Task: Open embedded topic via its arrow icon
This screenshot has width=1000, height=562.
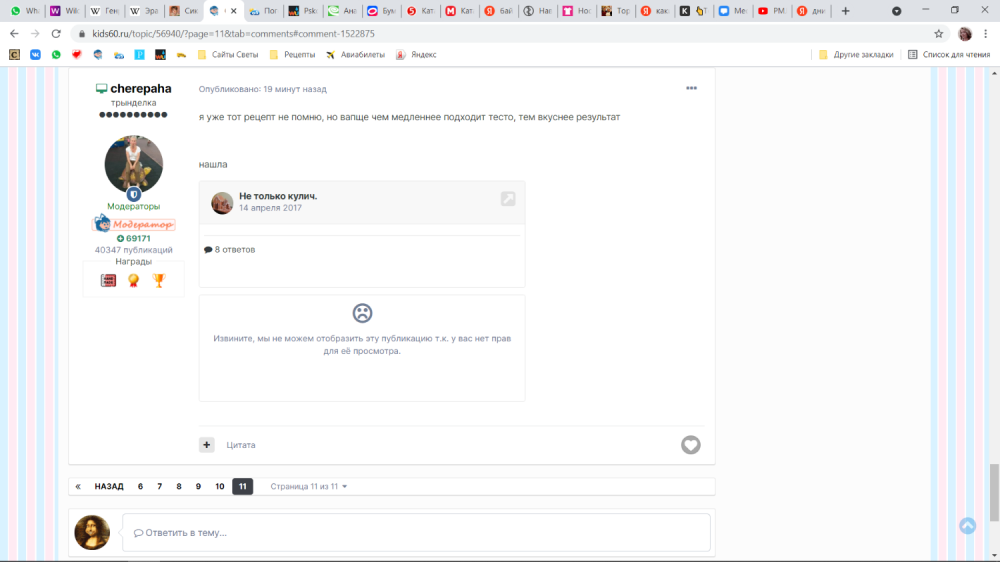Action: tap(508, 199)
